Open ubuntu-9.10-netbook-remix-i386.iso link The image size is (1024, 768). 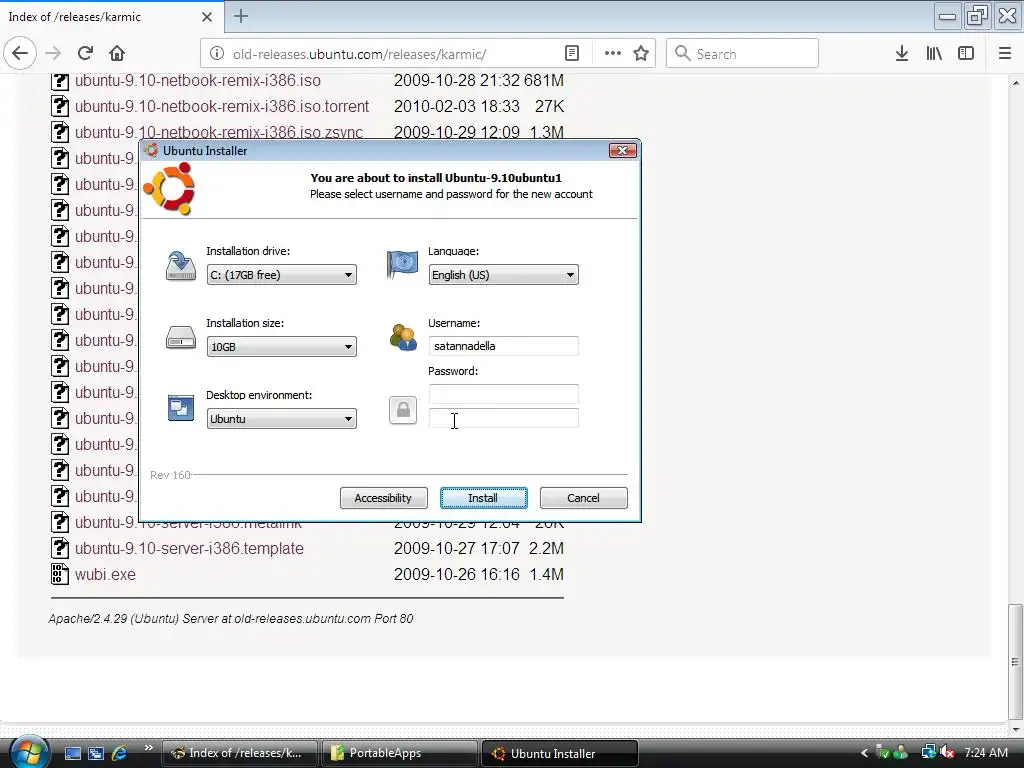click(x=198, y=80)
